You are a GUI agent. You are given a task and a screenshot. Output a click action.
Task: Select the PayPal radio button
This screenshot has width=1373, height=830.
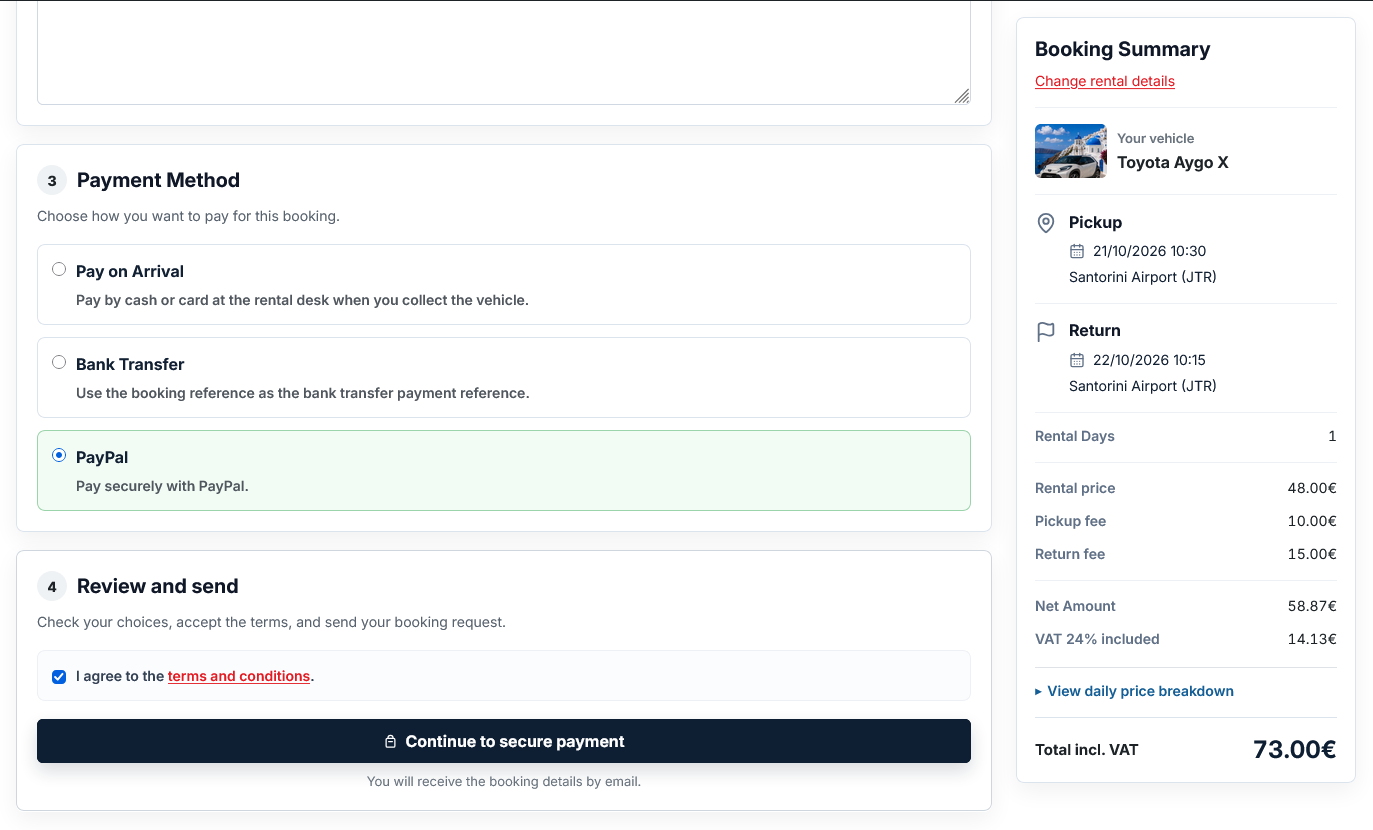click(x=59, y=456)
